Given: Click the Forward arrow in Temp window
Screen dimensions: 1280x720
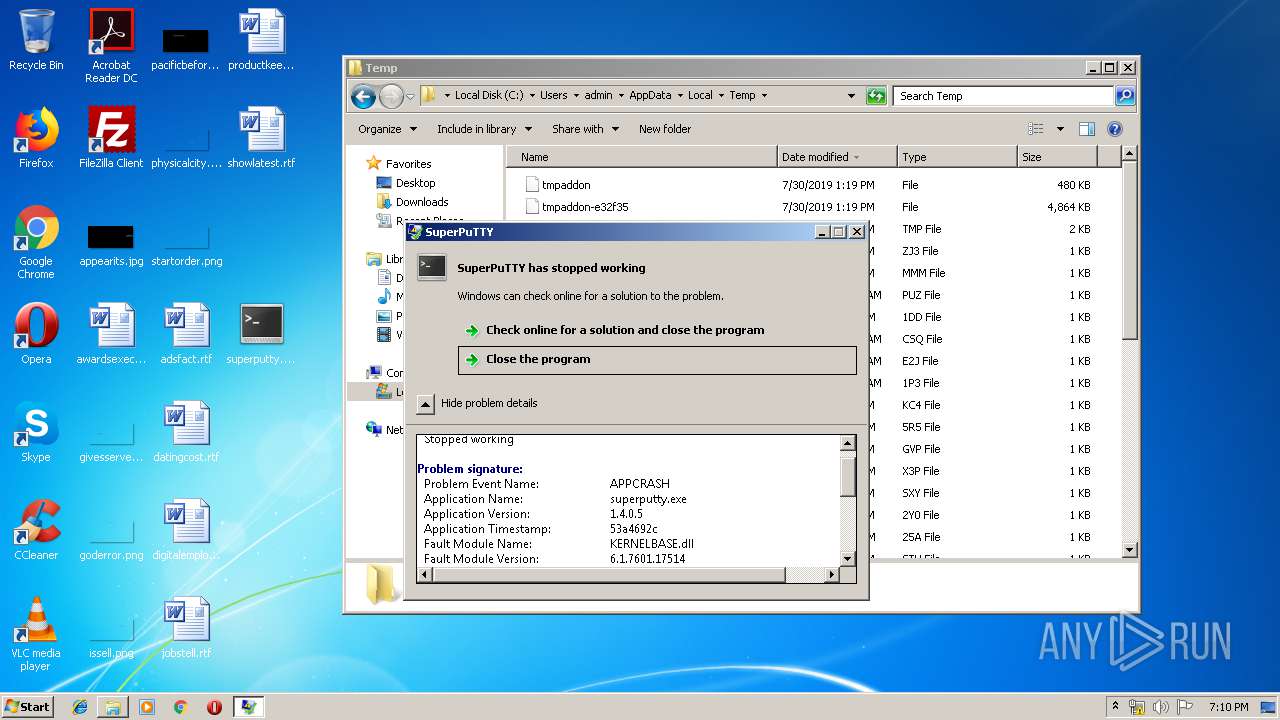Looking at the screenshot, I should click(391, 96).
